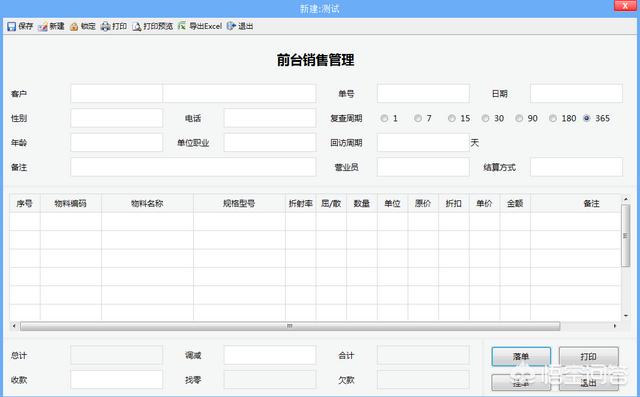Click the vertical scrollbar down arrow
The width and height of the screenshot is (640, 397).
626,316
